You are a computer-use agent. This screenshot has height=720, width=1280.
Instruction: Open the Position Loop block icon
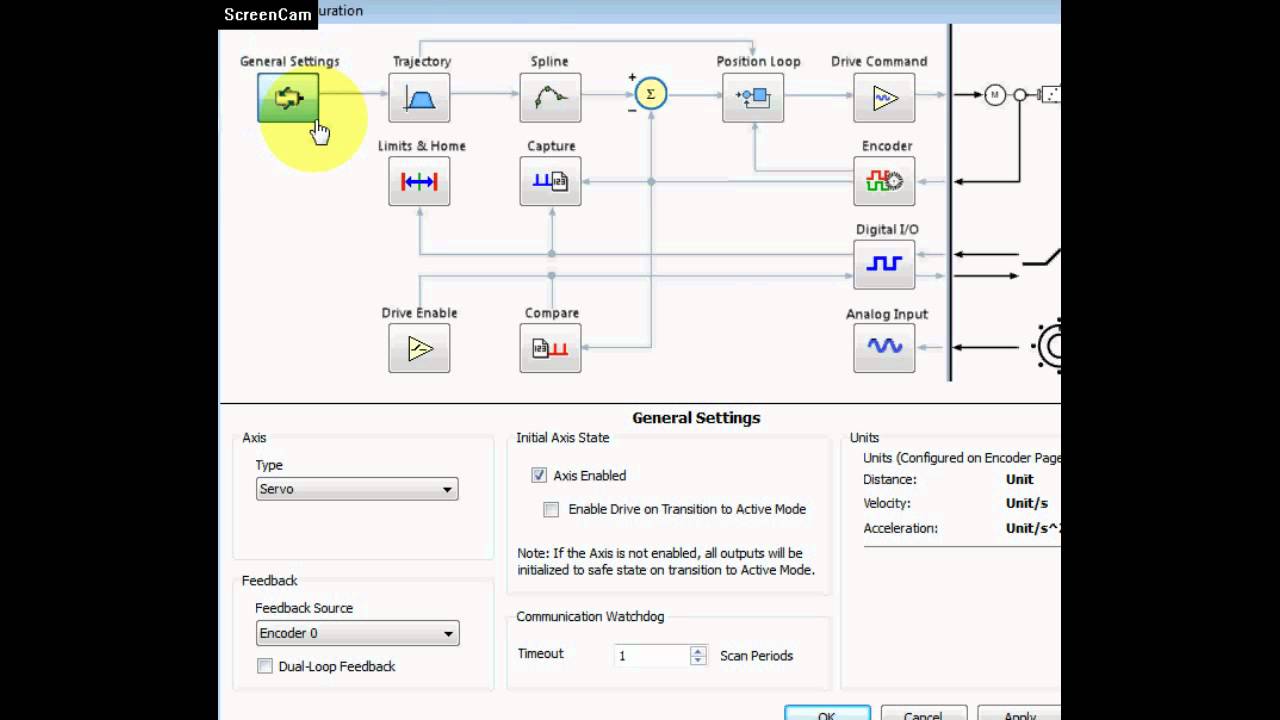[x=753, y=98]
